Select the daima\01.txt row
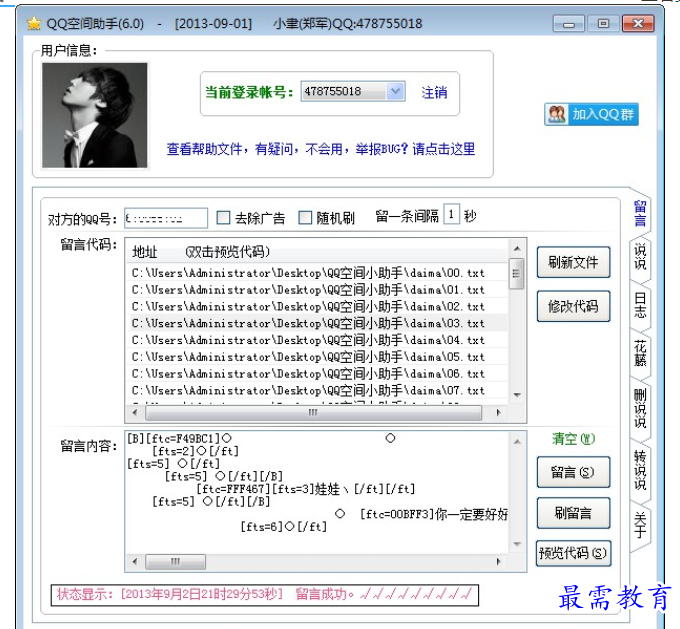The image size is (680, 629). click(x=317, y=289)
